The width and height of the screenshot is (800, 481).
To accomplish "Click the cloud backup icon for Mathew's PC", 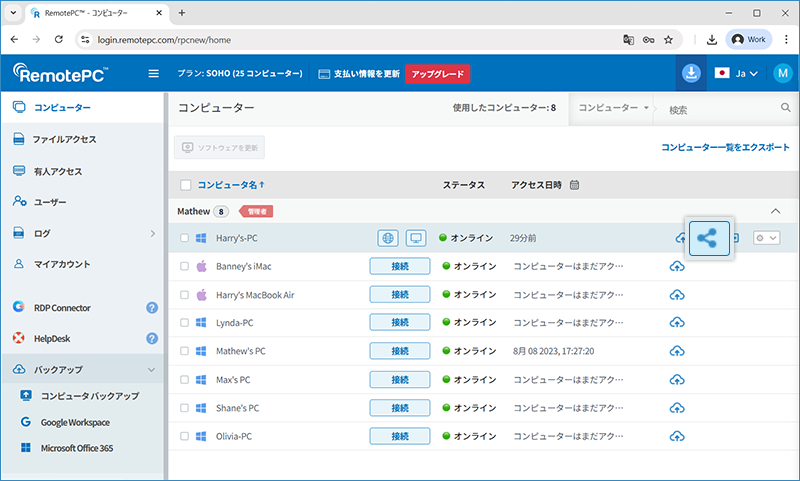I will 677,351.
